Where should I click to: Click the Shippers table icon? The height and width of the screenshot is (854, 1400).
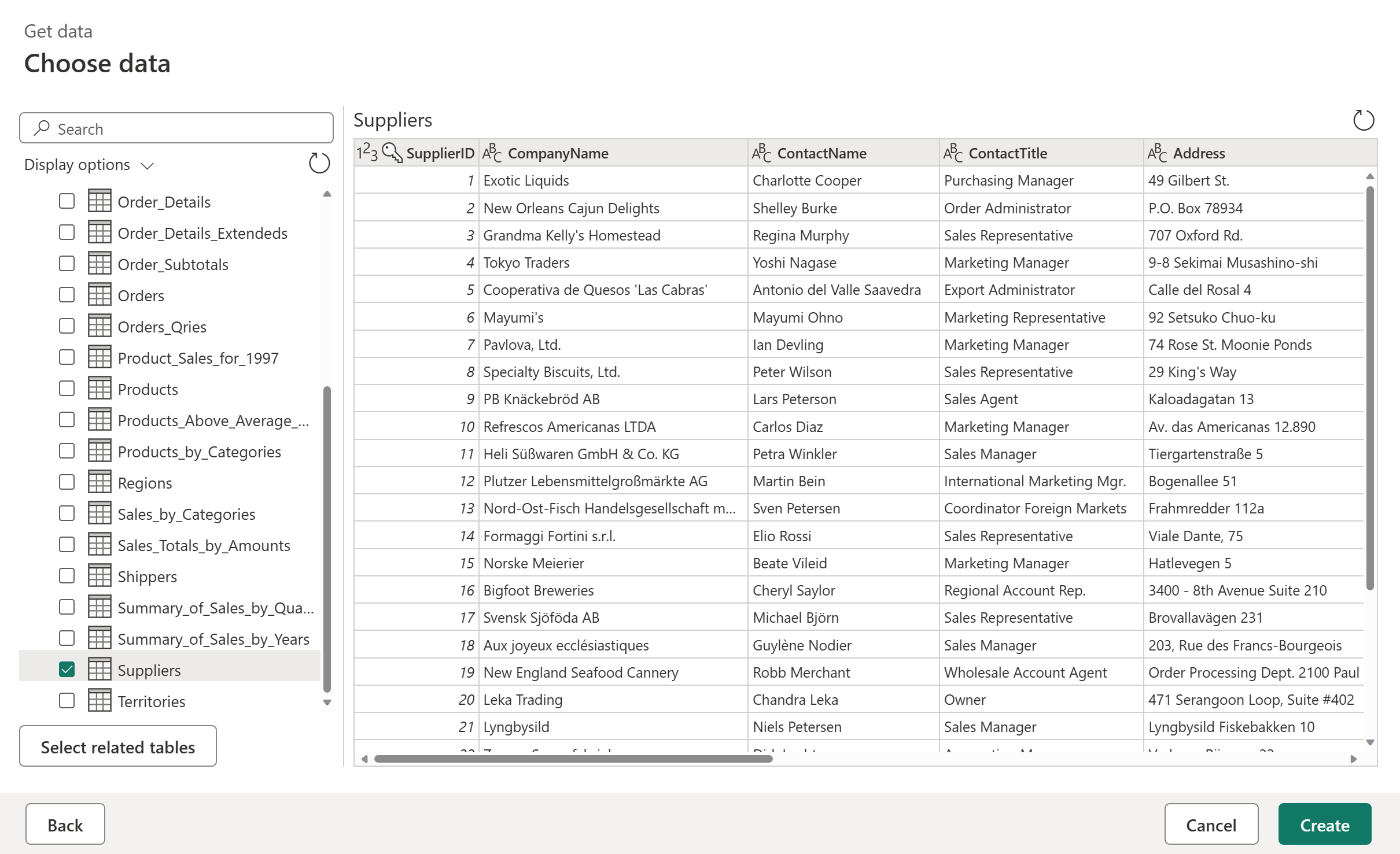[x=100, y=576]
